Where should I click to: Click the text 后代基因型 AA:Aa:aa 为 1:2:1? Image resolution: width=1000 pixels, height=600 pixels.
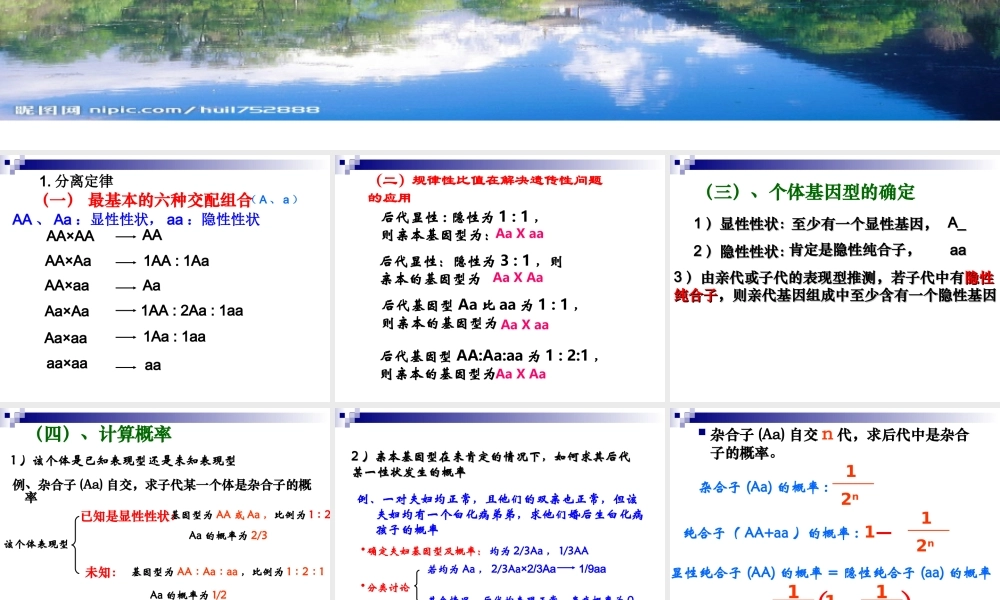pos(489,356)
